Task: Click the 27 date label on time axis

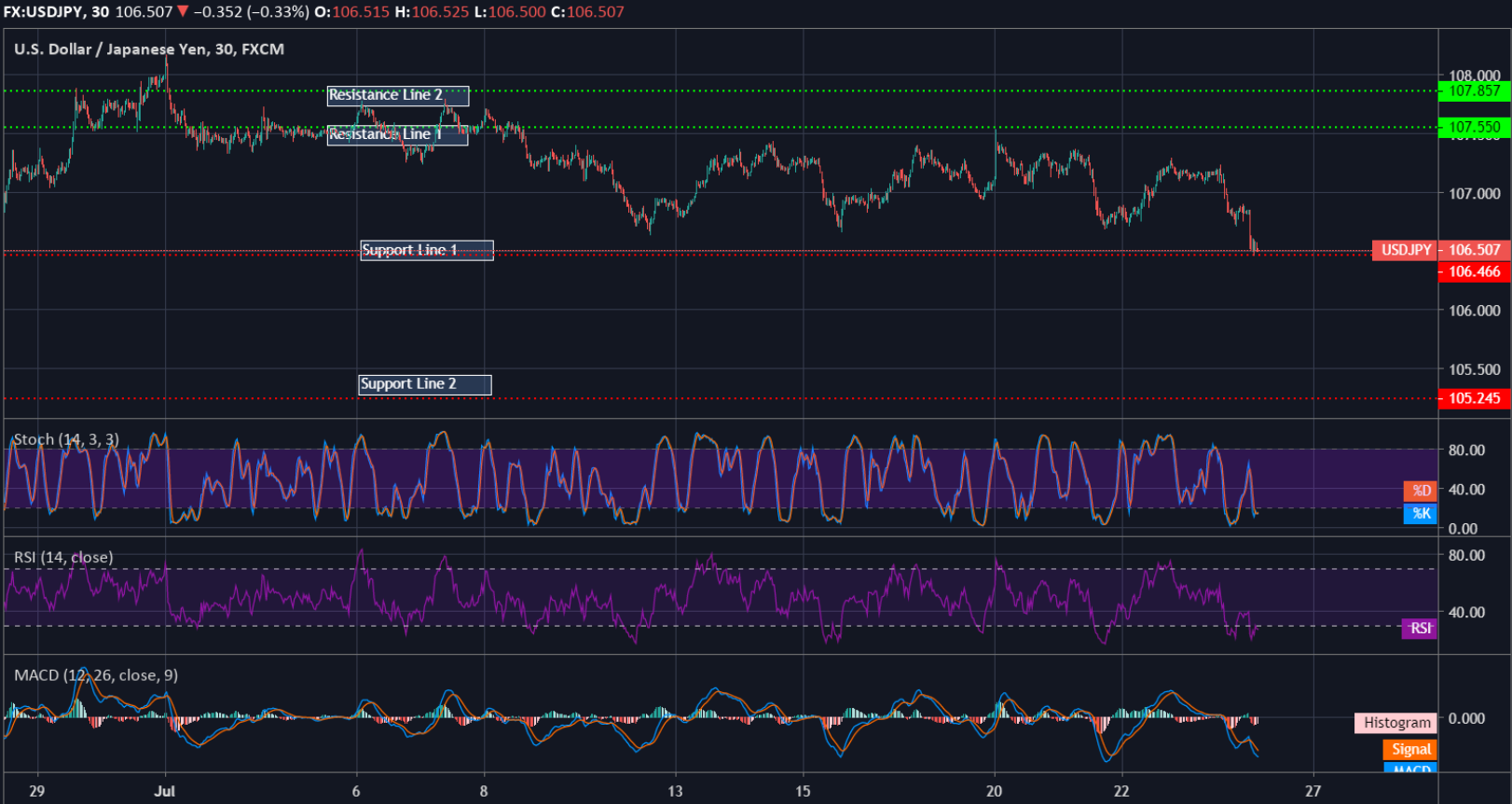Action: (x=1313, y=791)
